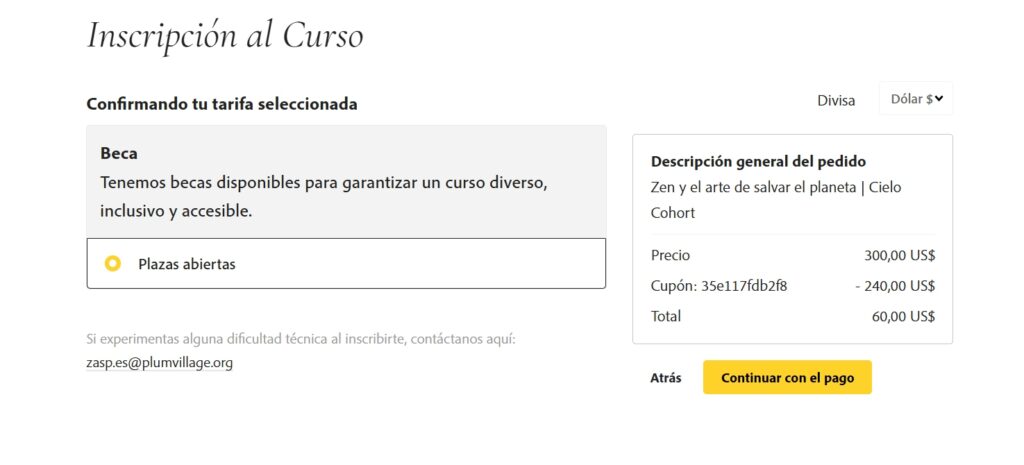The height and width of the screenshot is (465, 1024).
Task: Click the Plazas abiertas label text
Action: [187, 265]
